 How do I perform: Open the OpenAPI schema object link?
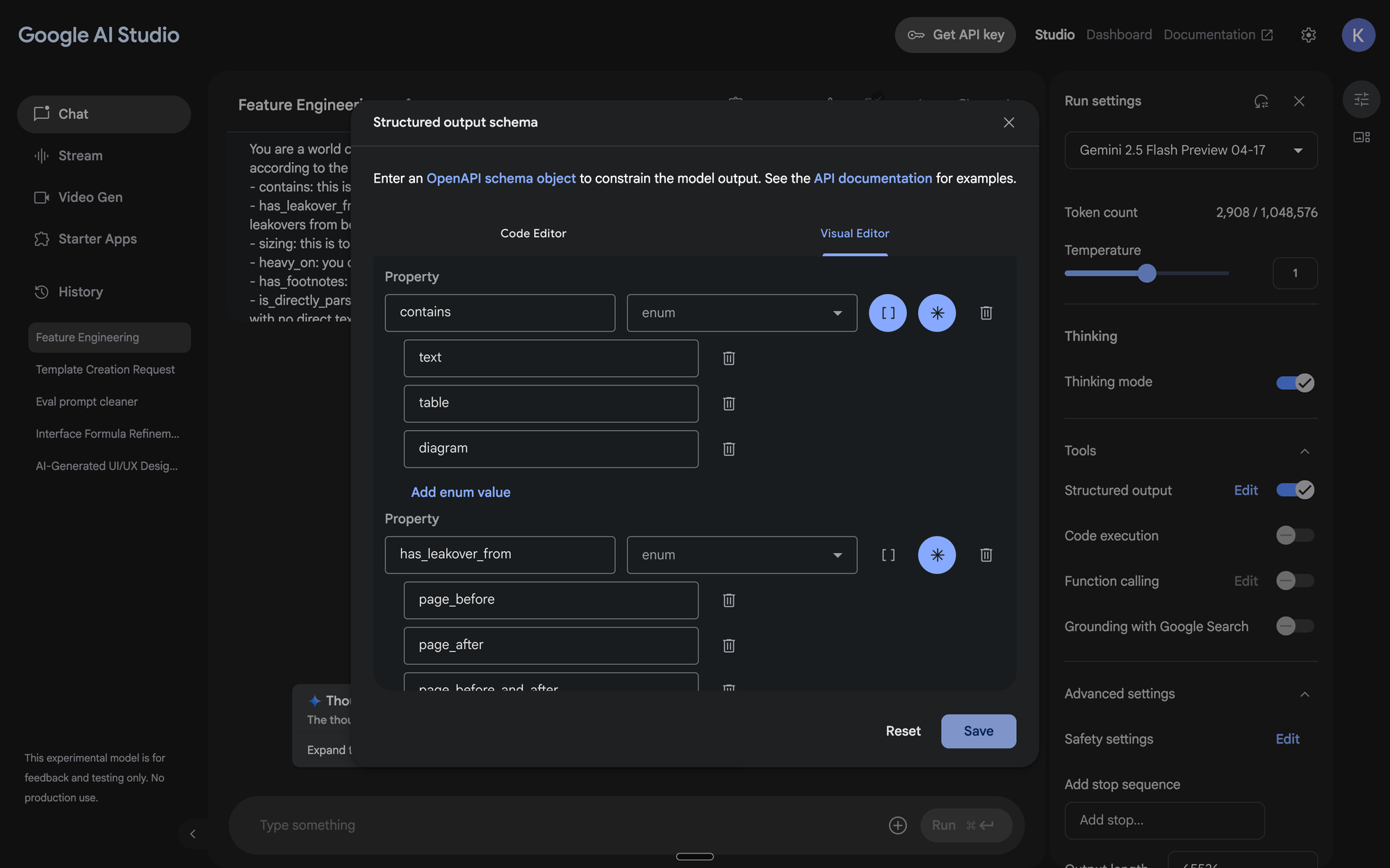pos(500,179)
